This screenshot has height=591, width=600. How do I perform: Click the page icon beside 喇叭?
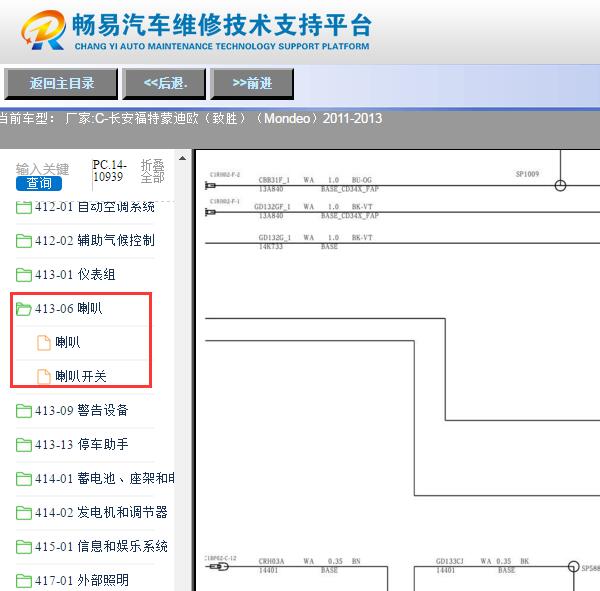(44, 343)
